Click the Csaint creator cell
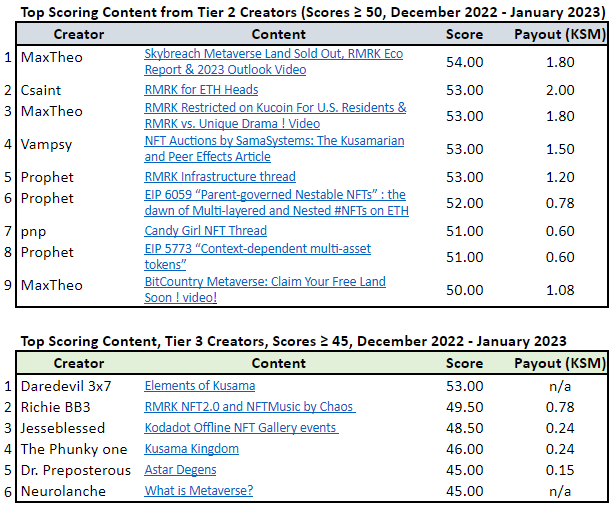Viewport: 613px width, 507px height. tap(41, 90)
